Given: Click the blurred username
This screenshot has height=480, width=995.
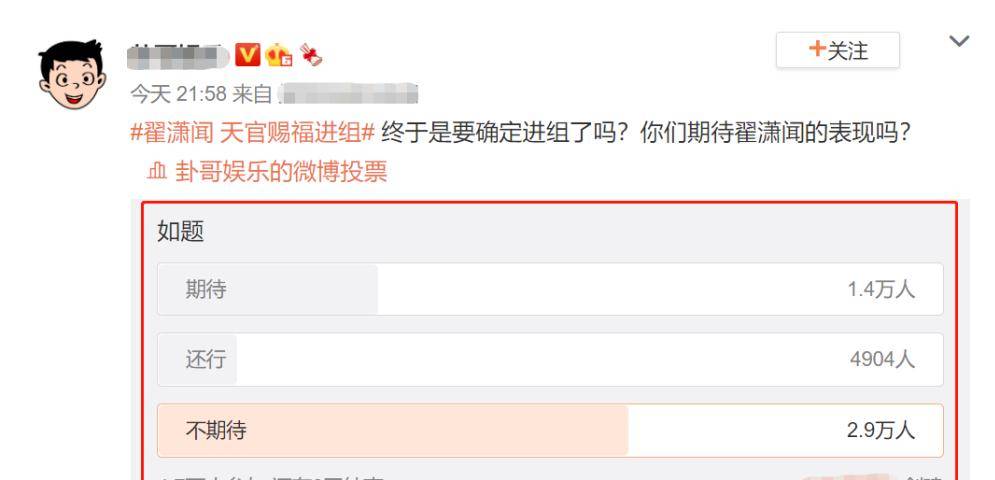Looking at the screenshot, I should pyautogui.click(x=178, y=57).
